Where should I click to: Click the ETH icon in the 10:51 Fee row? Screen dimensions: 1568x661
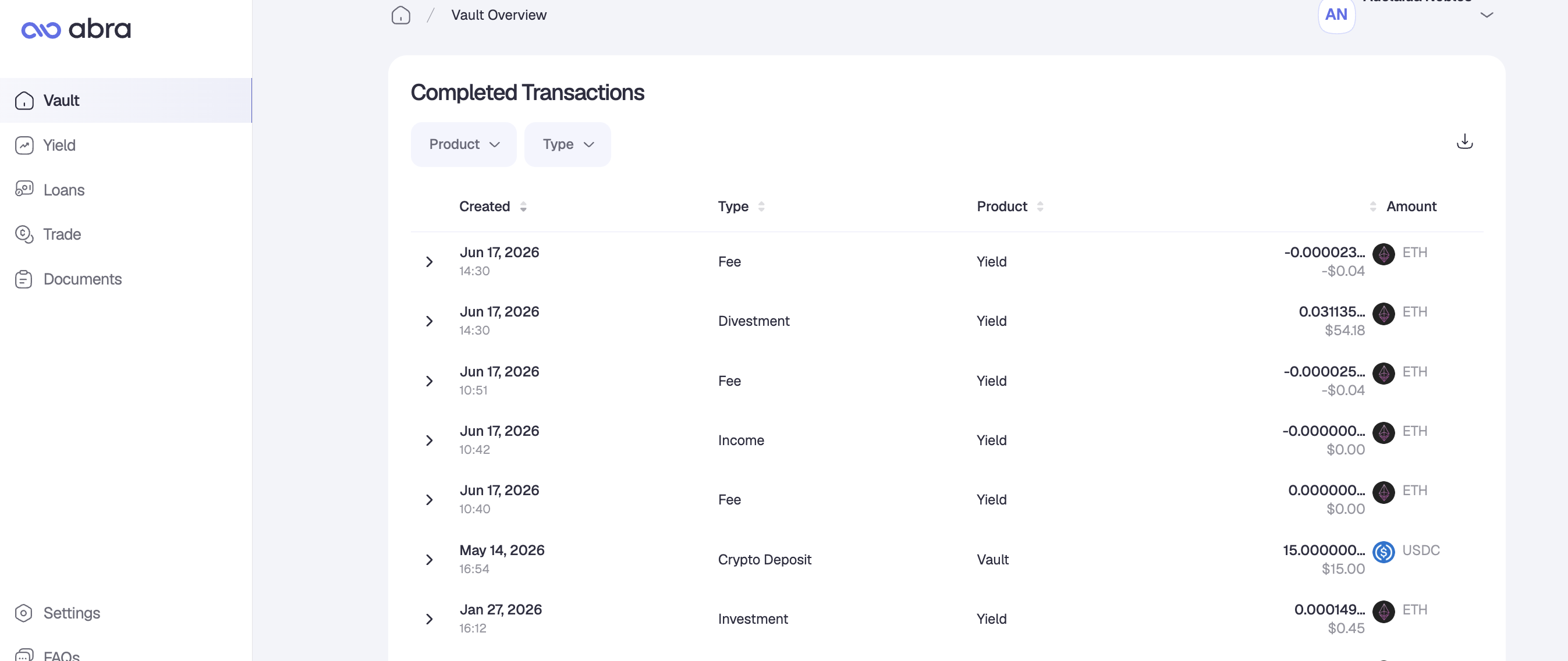point(1383,374)
